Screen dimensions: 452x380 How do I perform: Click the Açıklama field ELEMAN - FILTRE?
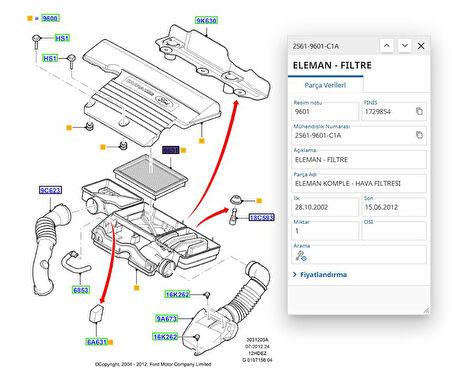[x=359, y=159]
